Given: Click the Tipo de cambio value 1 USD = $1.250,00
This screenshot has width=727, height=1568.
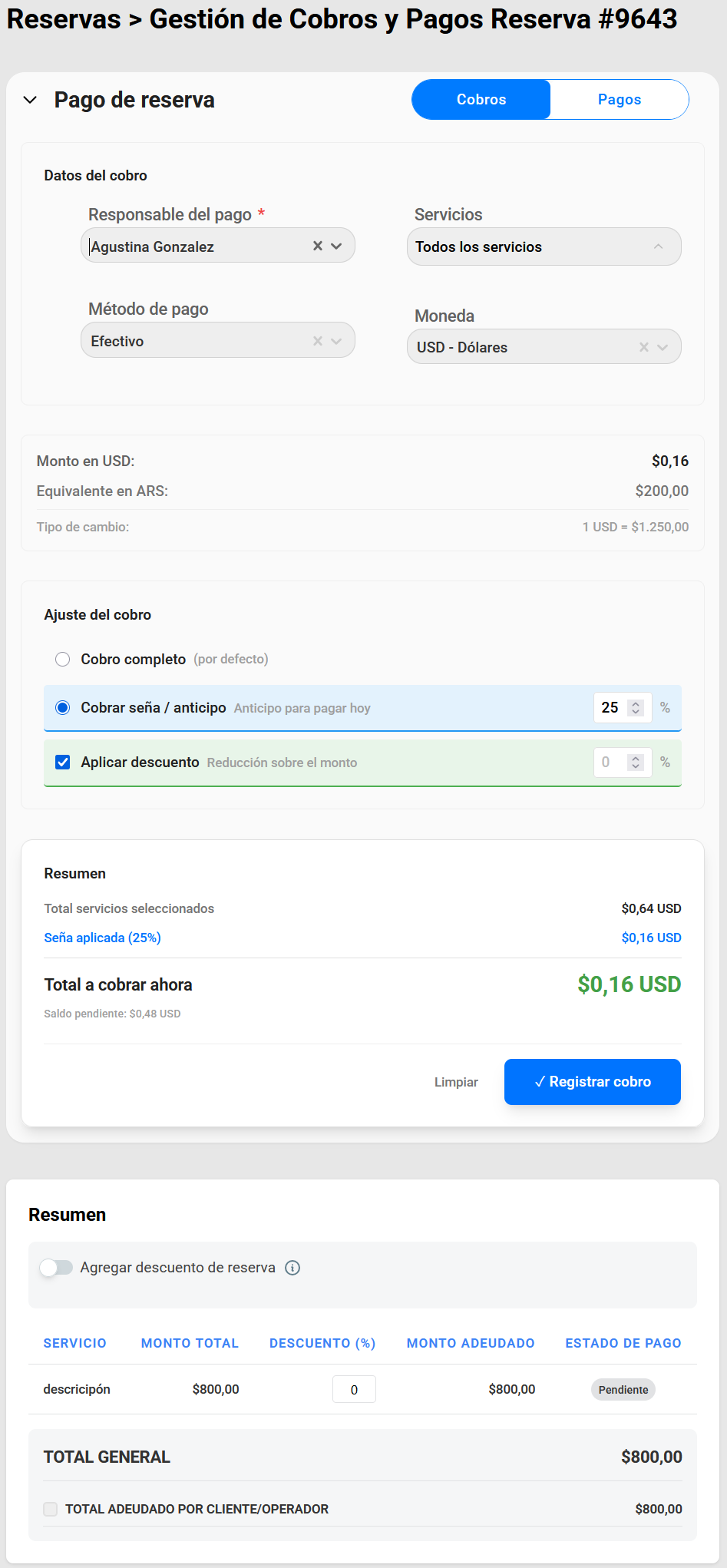Looking at the screenshot, I should pos(636,527).
